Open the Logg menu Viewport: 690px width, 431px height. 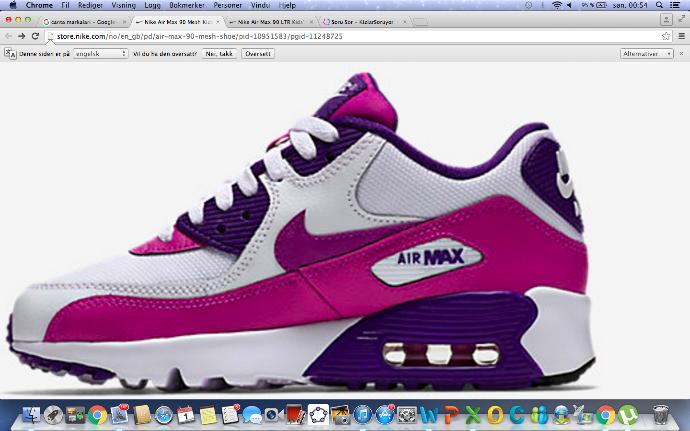pos(153,5)
